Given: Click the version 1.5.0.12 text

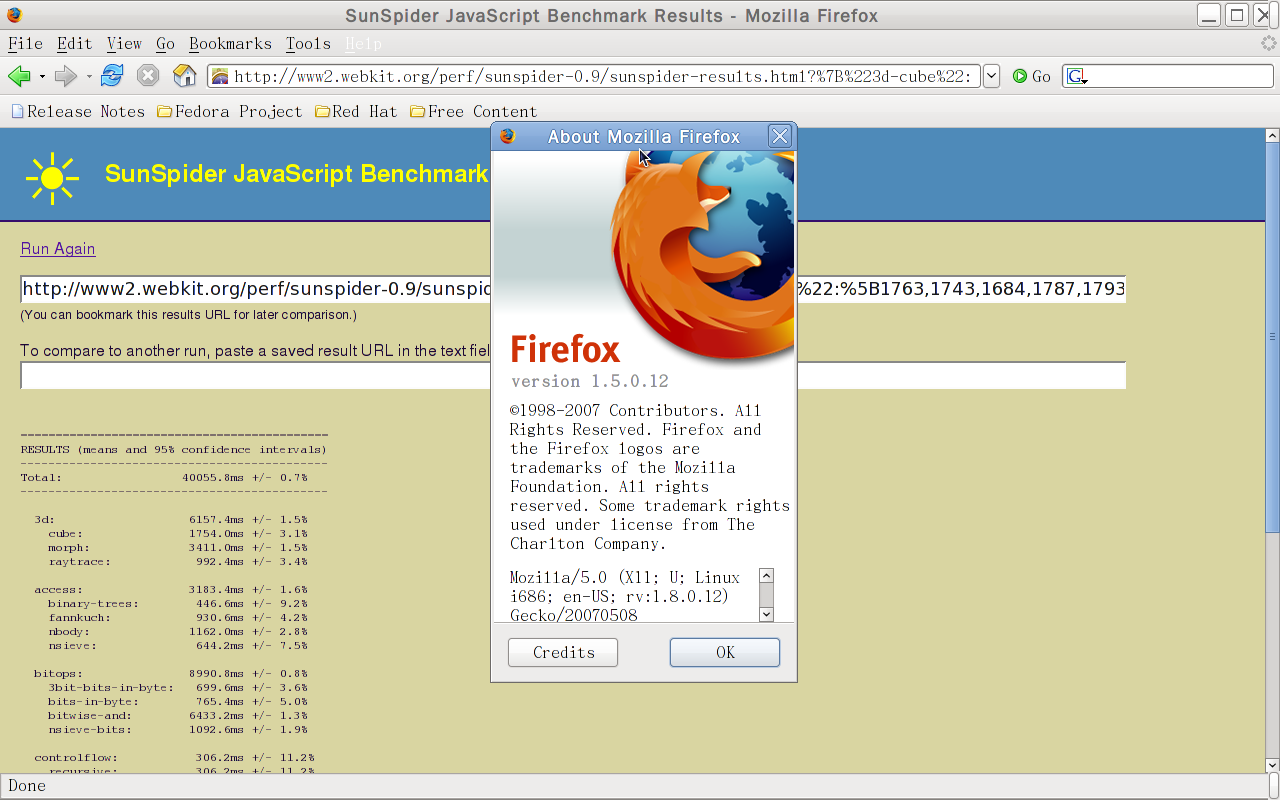Looking at the screenshot, I should [589, 381].
